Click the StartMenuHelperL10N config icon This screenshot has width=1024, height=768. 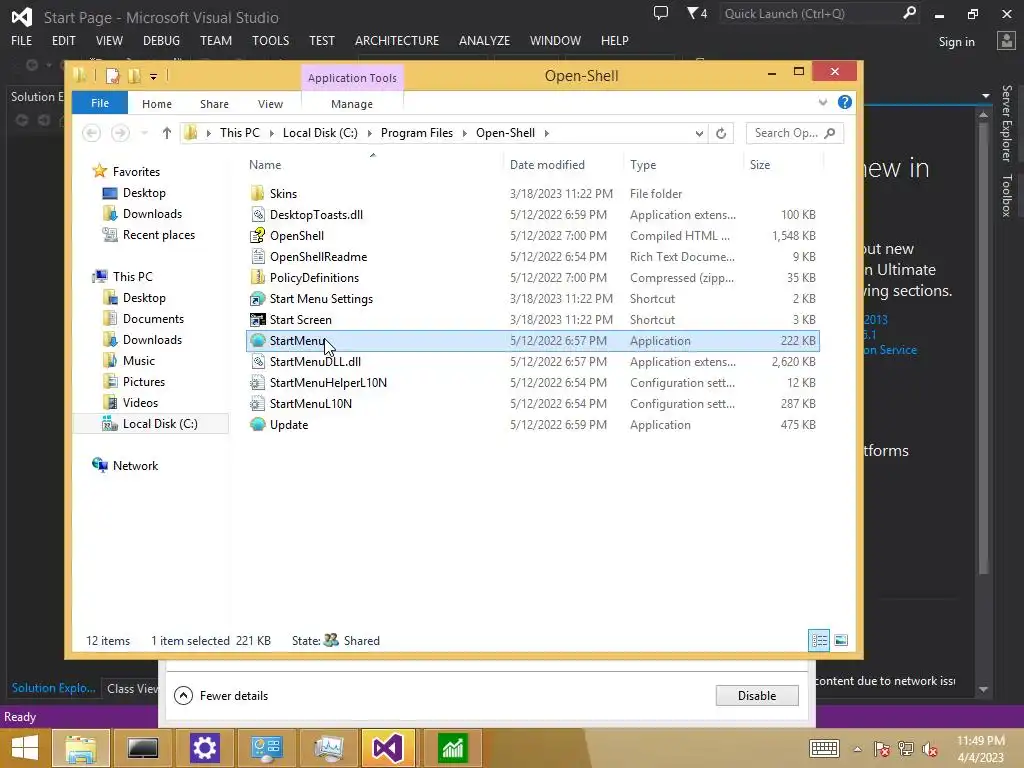tap(258, 383)
